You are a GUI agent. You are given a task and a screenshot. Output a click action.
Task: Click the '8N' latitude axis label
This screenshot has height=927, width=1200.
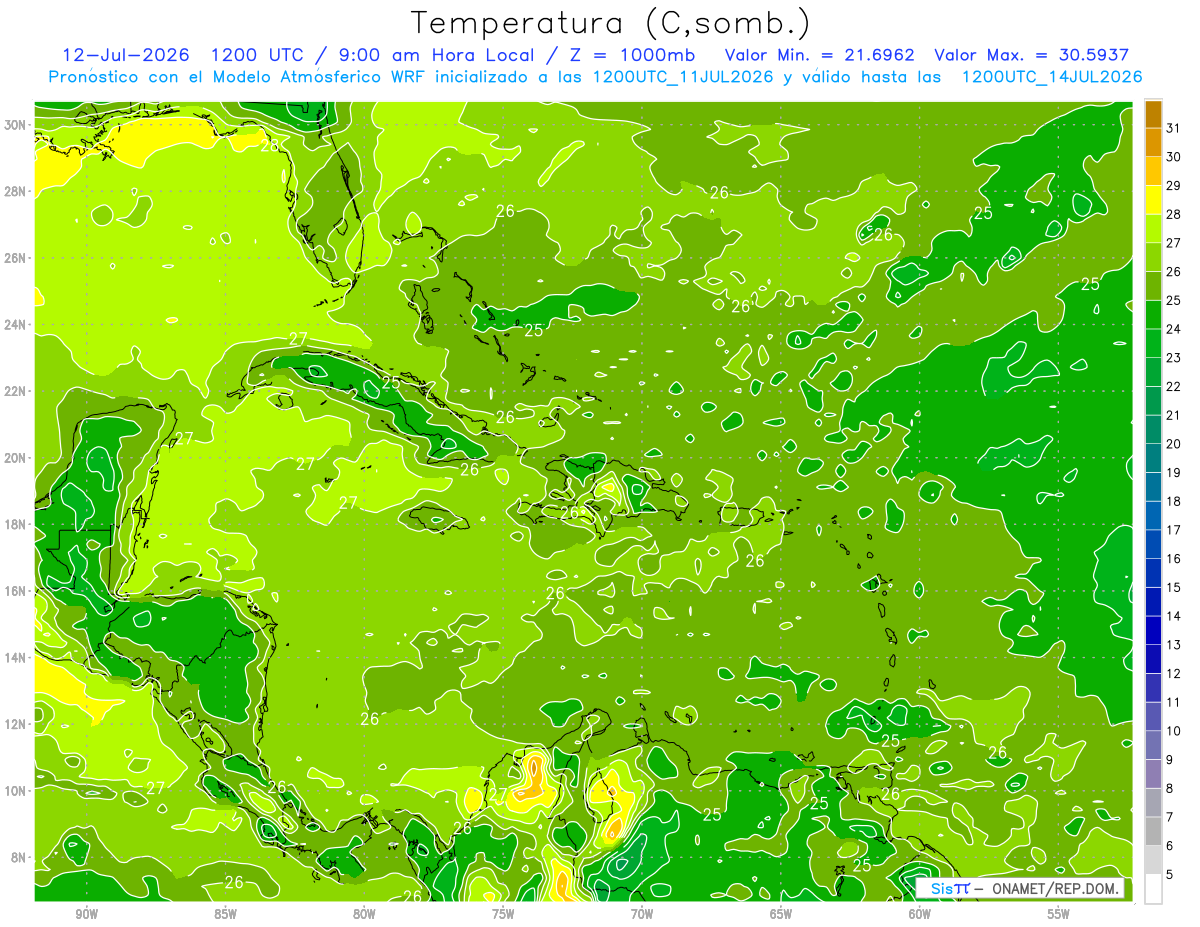pos(18,857)
